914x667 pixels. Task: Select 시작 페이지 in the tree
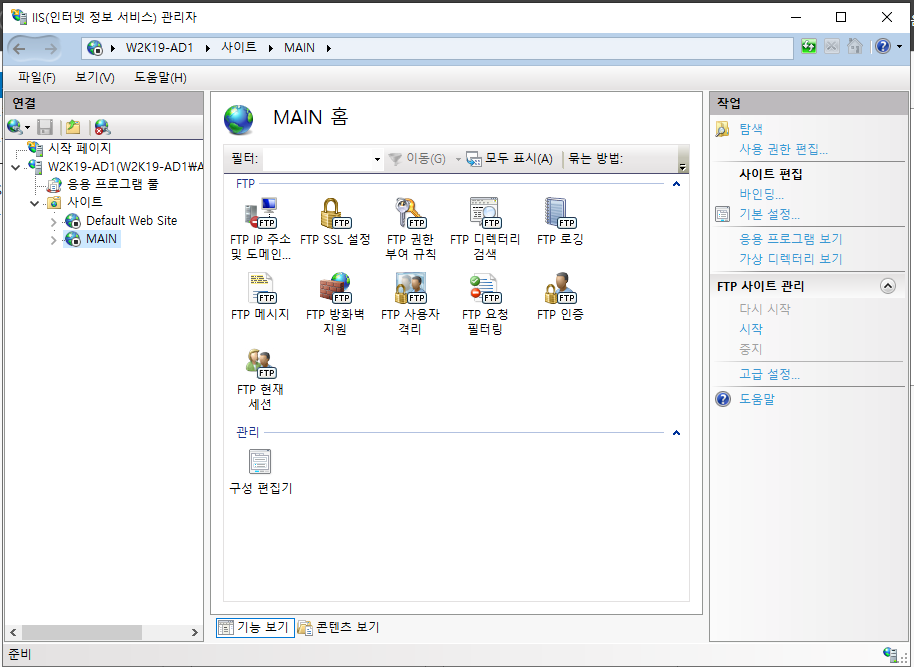[x=79, y=148]
